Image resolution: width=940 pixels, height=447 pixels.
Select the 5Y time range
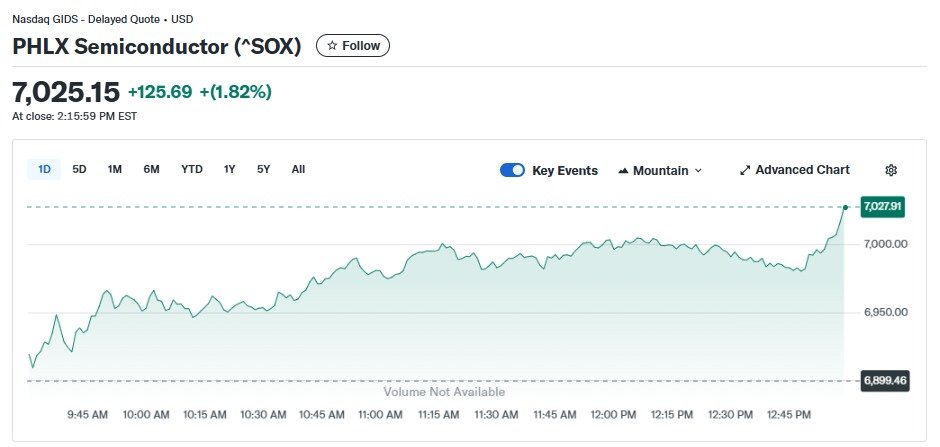pyautogui.click(x=263, y=169)
